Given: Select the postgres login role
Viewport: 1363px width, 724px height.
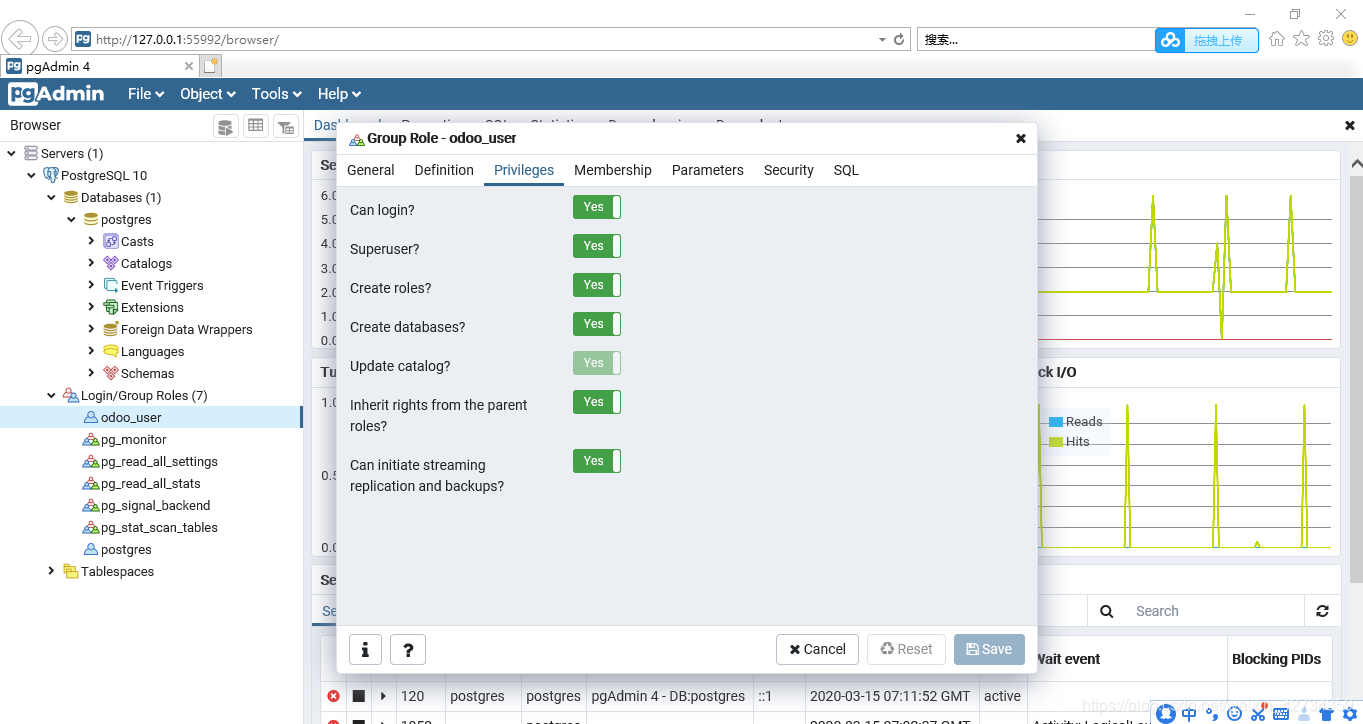Looking at the screenshot, I should coord(126,549).
